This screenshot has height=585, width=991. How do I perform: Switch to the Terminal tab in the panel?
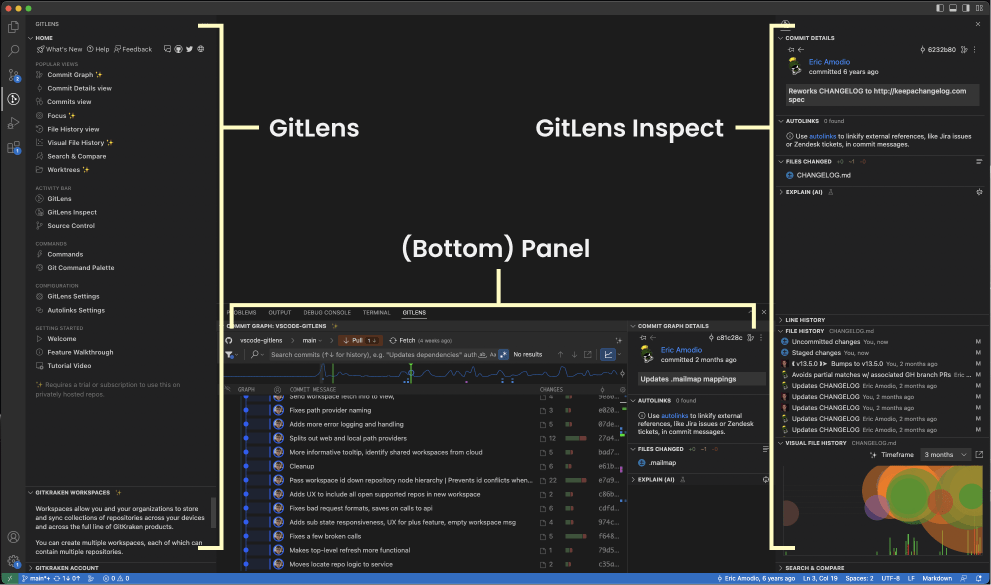376,312
